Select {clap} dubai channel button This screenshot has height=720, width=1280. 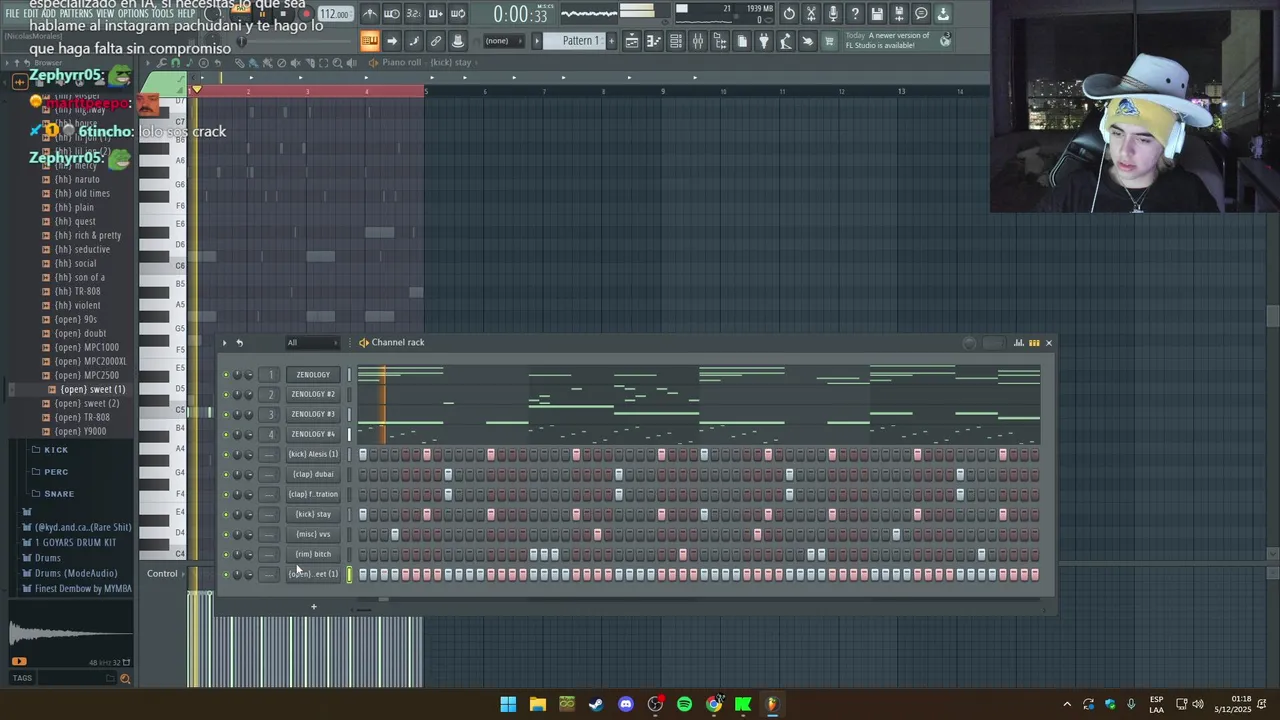(313, 474)
